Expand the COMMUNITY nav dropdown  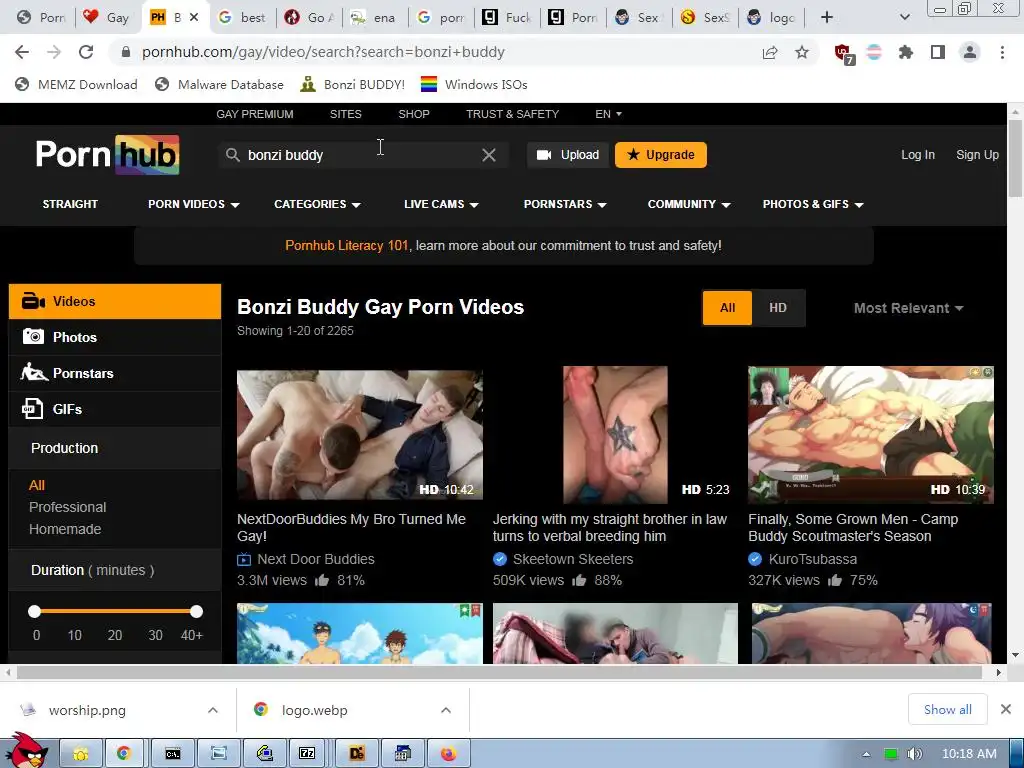pos(688,204)
